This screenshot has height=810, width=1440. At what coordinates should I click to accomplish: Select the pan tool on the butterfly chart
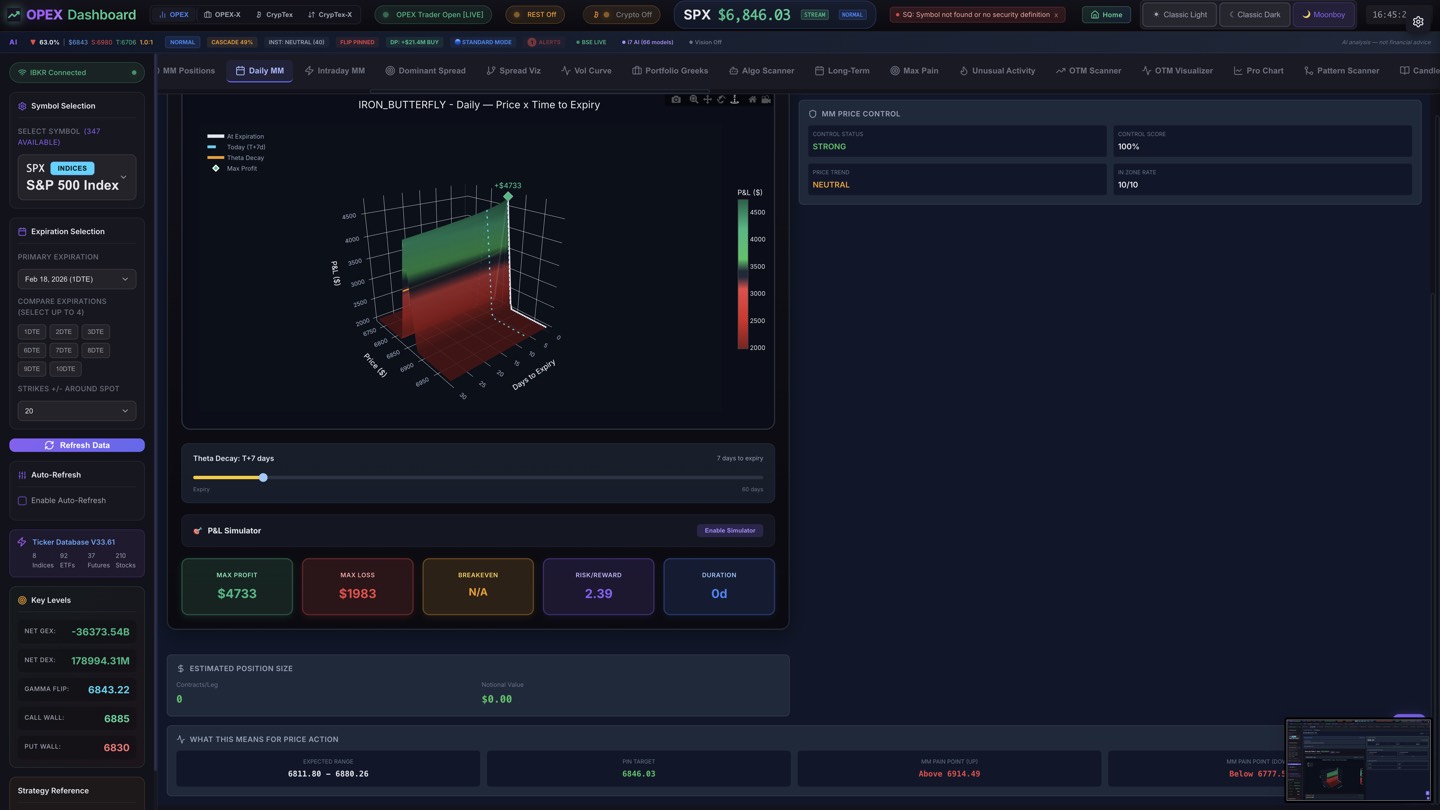[x=708, y=99]
